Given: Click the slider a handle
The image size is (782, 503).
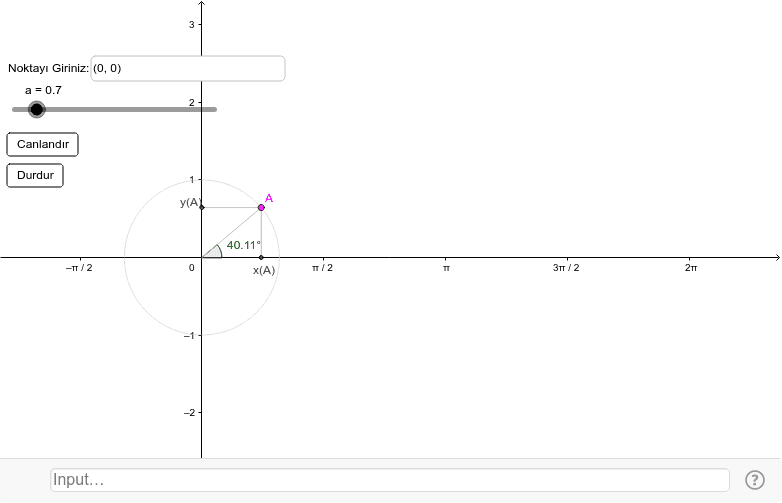Looking at the screenshot, I should pos(36,109).
